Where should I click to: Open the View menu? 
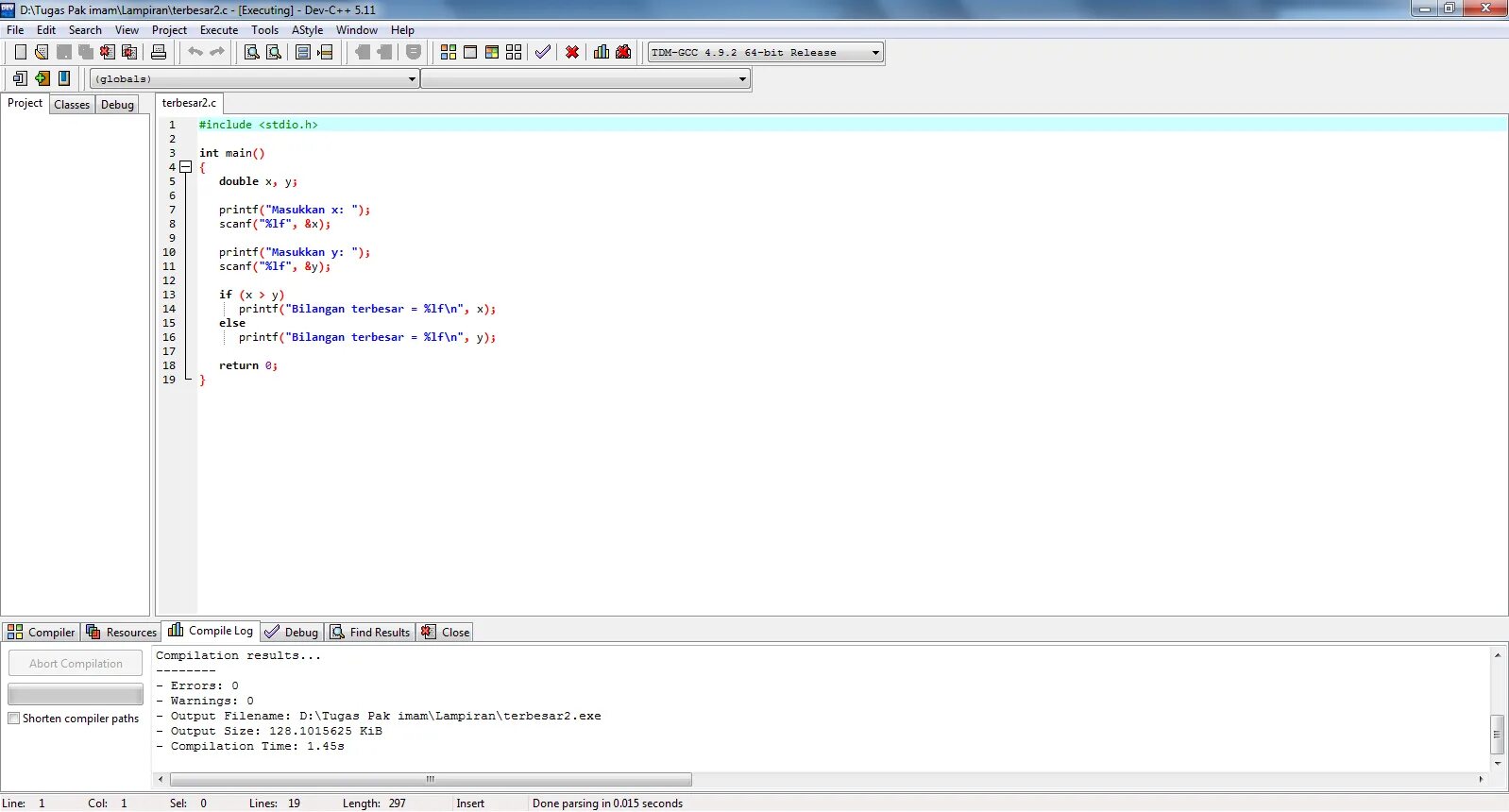point(127,30)
